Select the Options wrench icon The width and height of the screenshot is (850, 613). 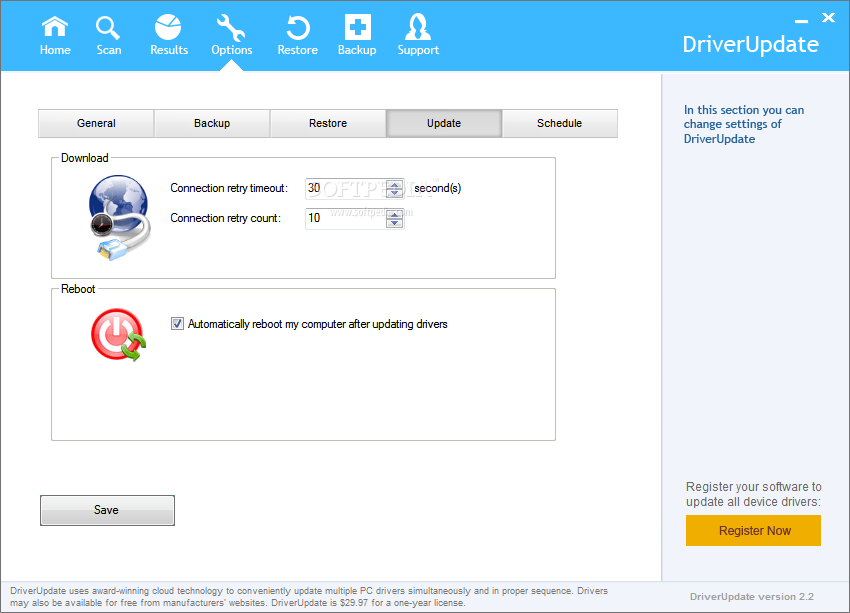click(x=231, y=28)
